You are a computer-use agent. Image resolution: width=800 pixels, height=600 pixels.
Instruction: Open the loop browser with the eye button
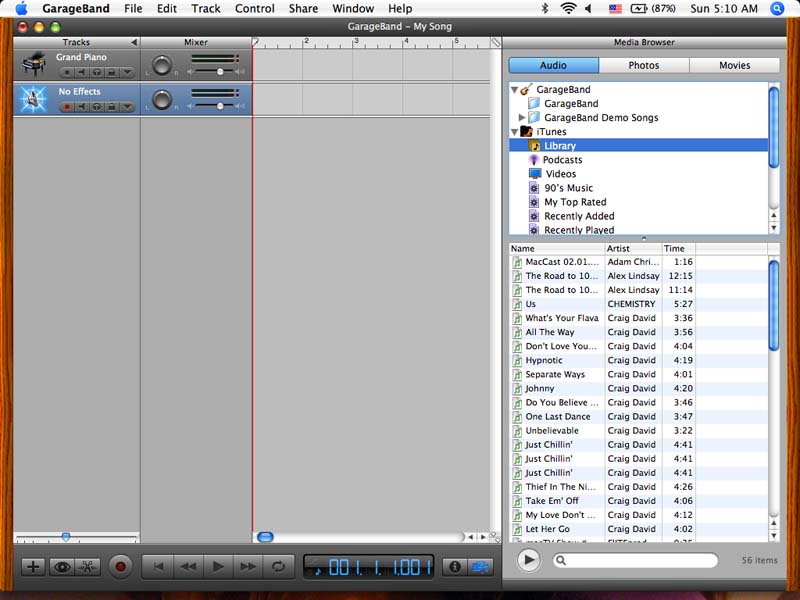[62, 567]
